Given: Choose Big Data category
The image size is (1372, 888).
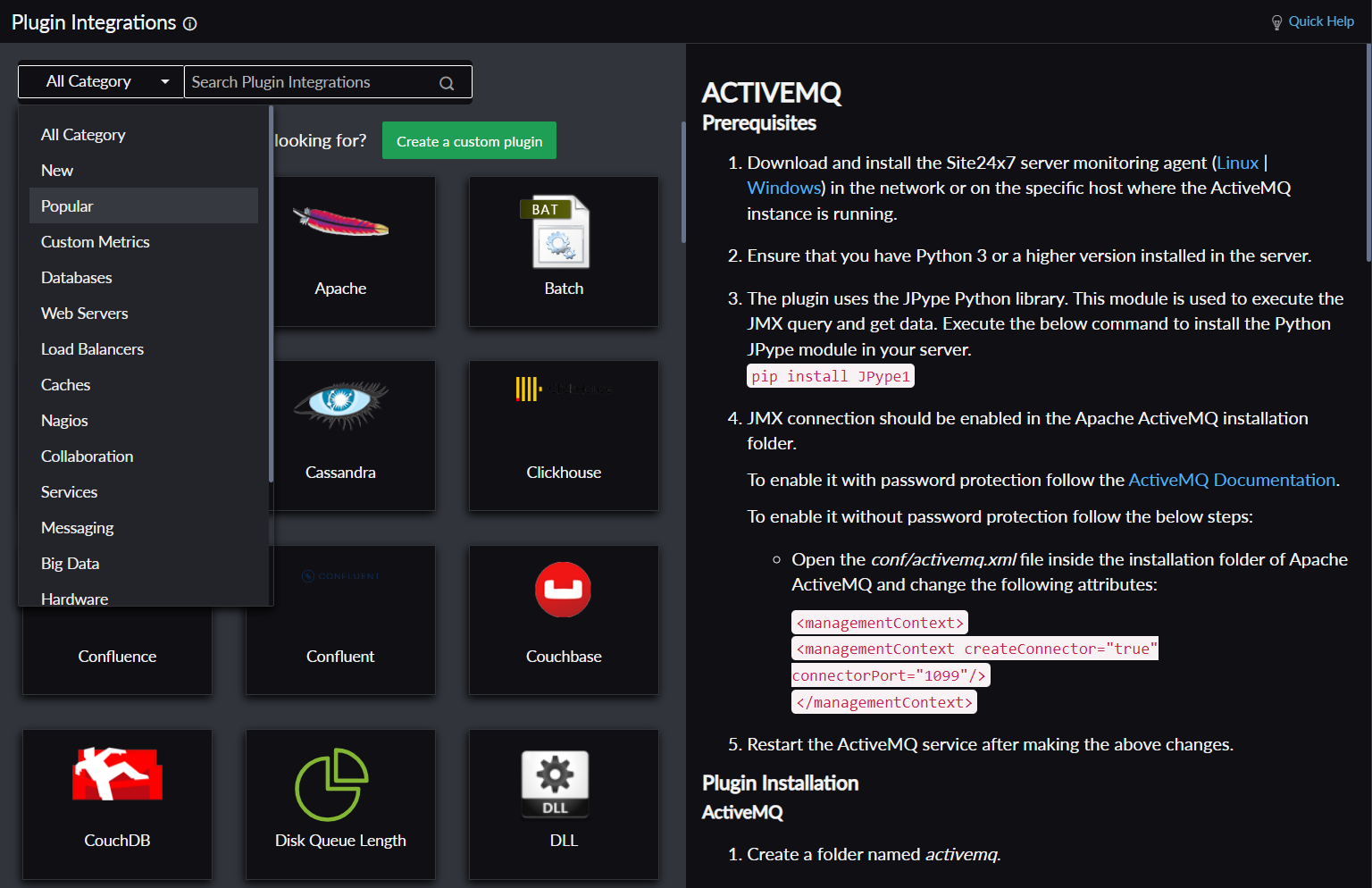Looking at the screenshot, I should pos(143,563).
